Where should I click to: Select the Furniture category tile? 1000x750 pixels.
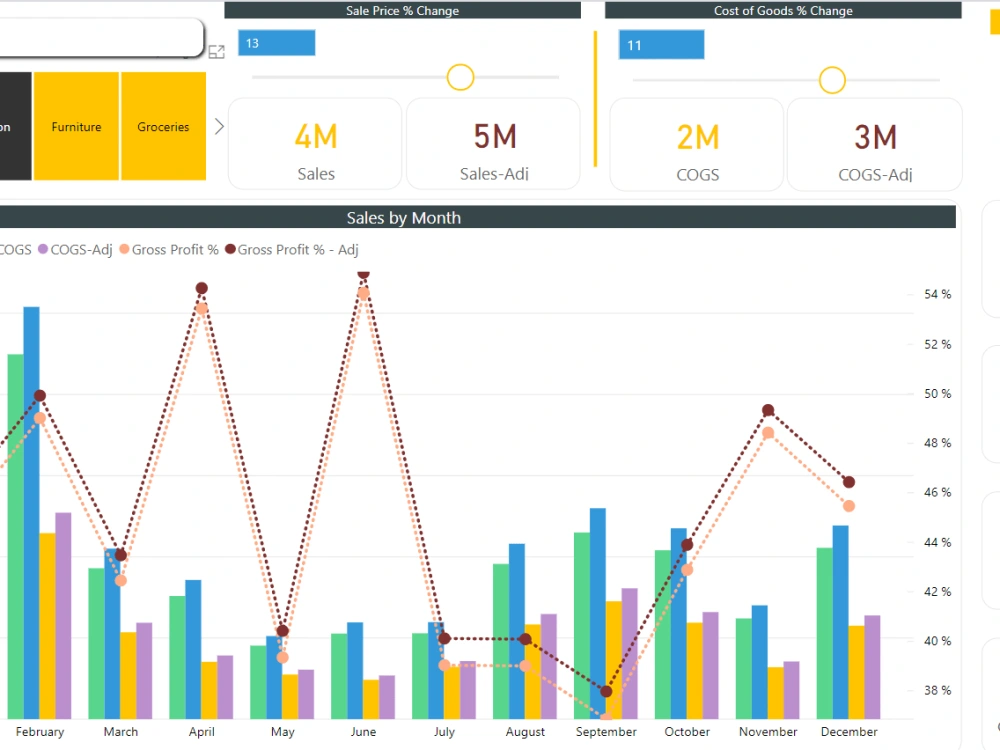[76, 126]
